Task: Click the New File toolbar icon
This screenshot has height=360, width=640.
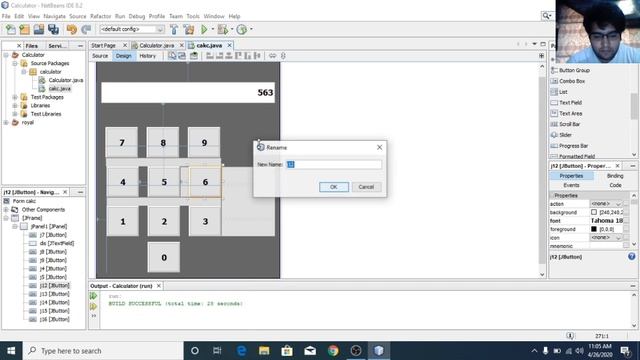Action: pyautogui.click(x=10, y=29)
